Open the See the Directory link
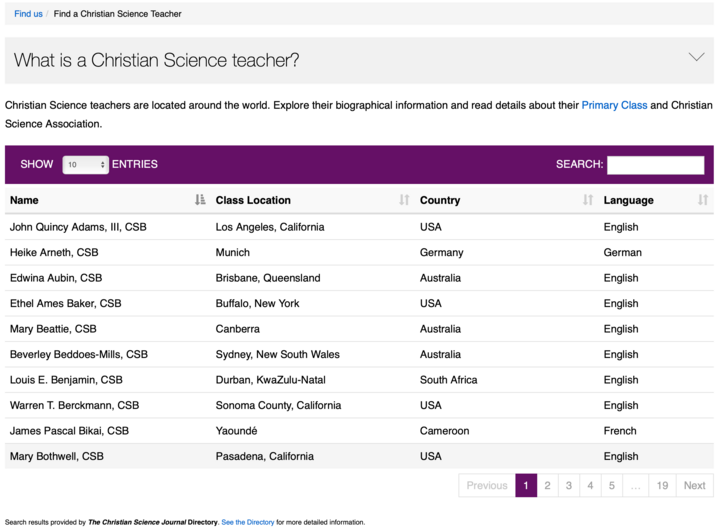This screenshot has height=532, width=720. [248, 522]
